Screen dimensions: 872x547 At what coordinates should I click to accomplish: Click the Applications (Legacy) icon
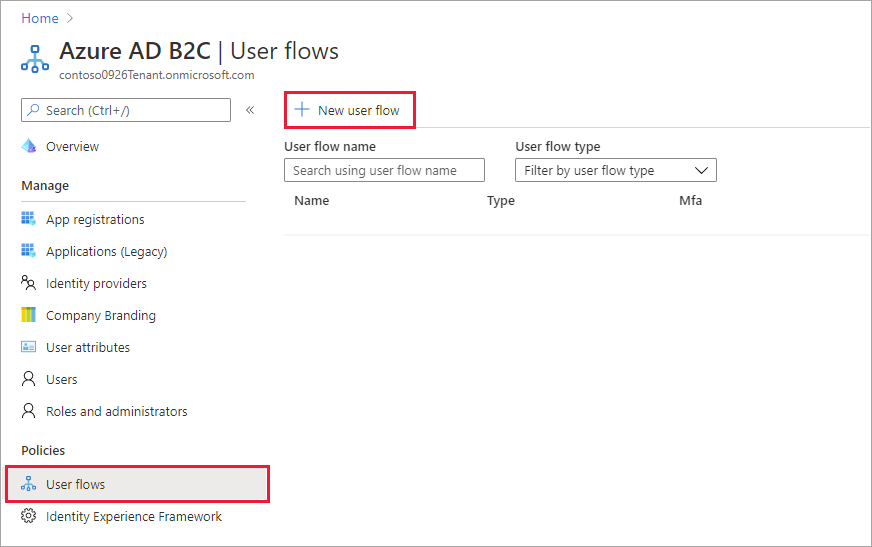pos(29,251)
